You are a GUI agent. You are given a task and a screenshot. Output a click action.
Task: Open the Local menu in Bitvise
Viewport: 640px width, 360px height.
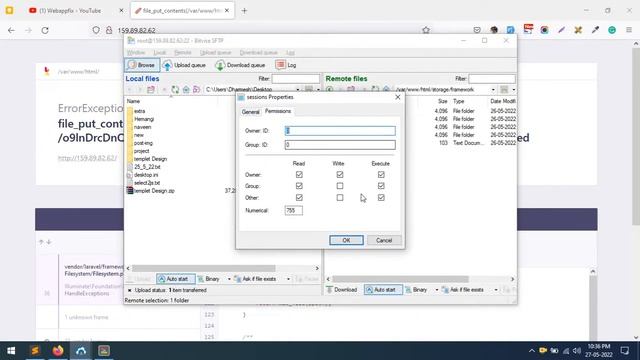point(160,53)
